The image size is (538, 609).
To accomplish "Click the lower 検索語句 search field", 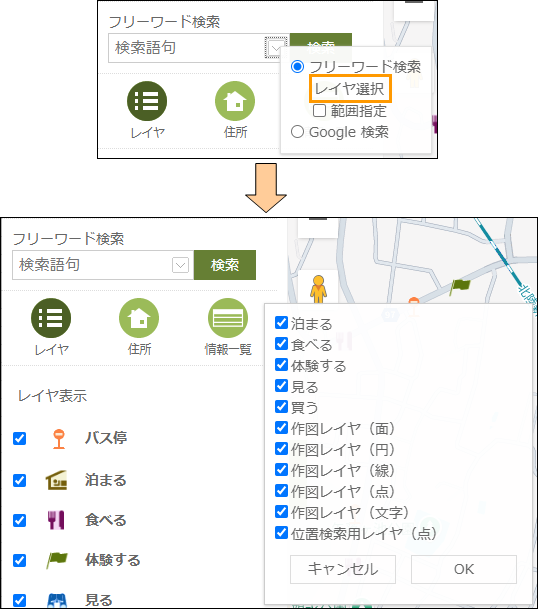I will click(x=92, y=265).
